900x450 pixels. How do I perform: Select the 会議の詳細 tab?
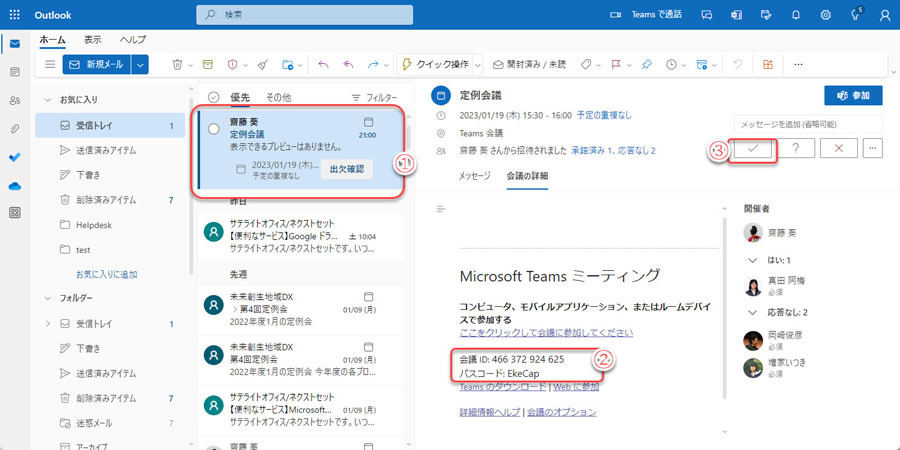click(527, 176)
